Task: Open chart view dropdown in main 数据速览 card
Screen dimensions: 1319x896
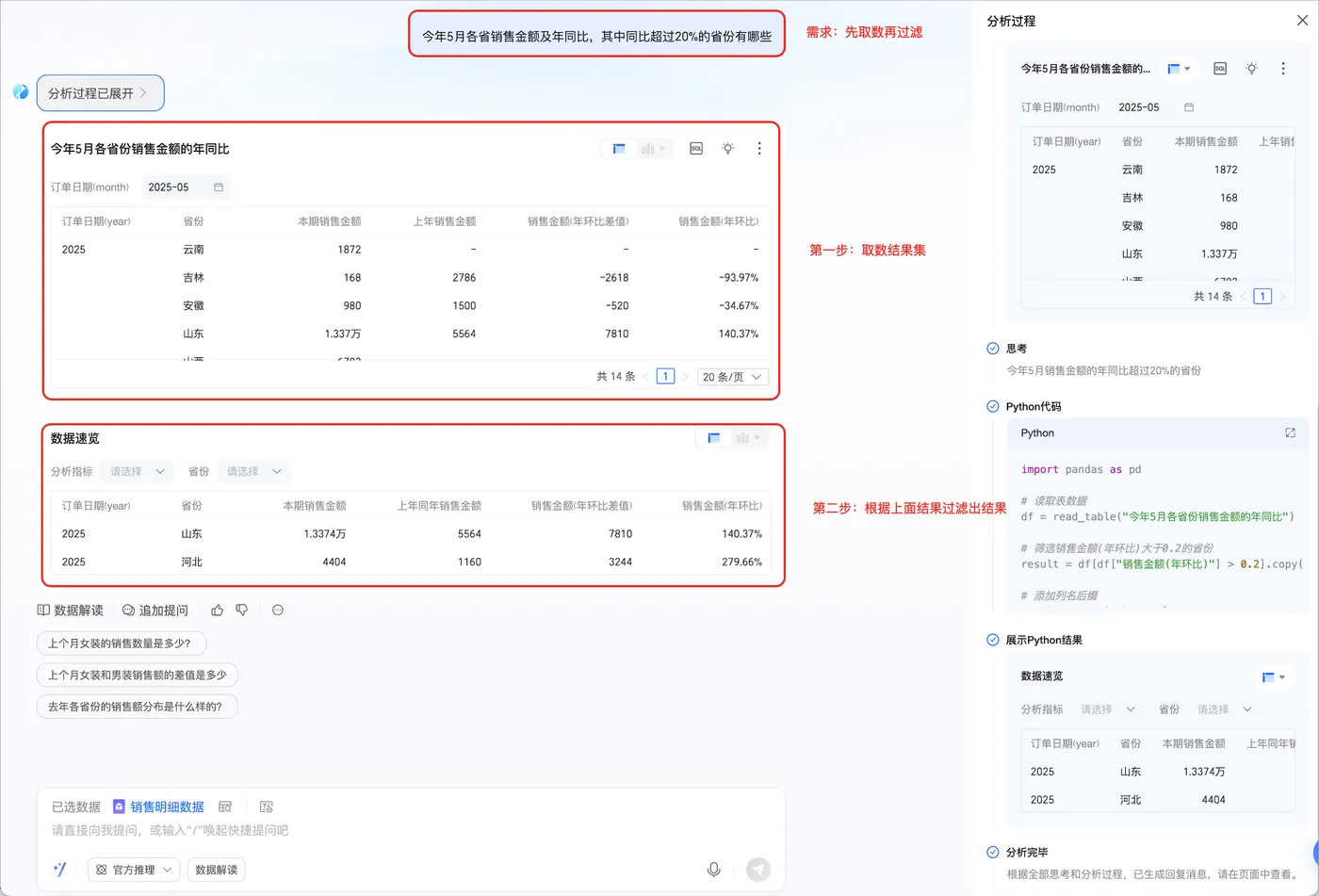Action: tap(748, 438)
